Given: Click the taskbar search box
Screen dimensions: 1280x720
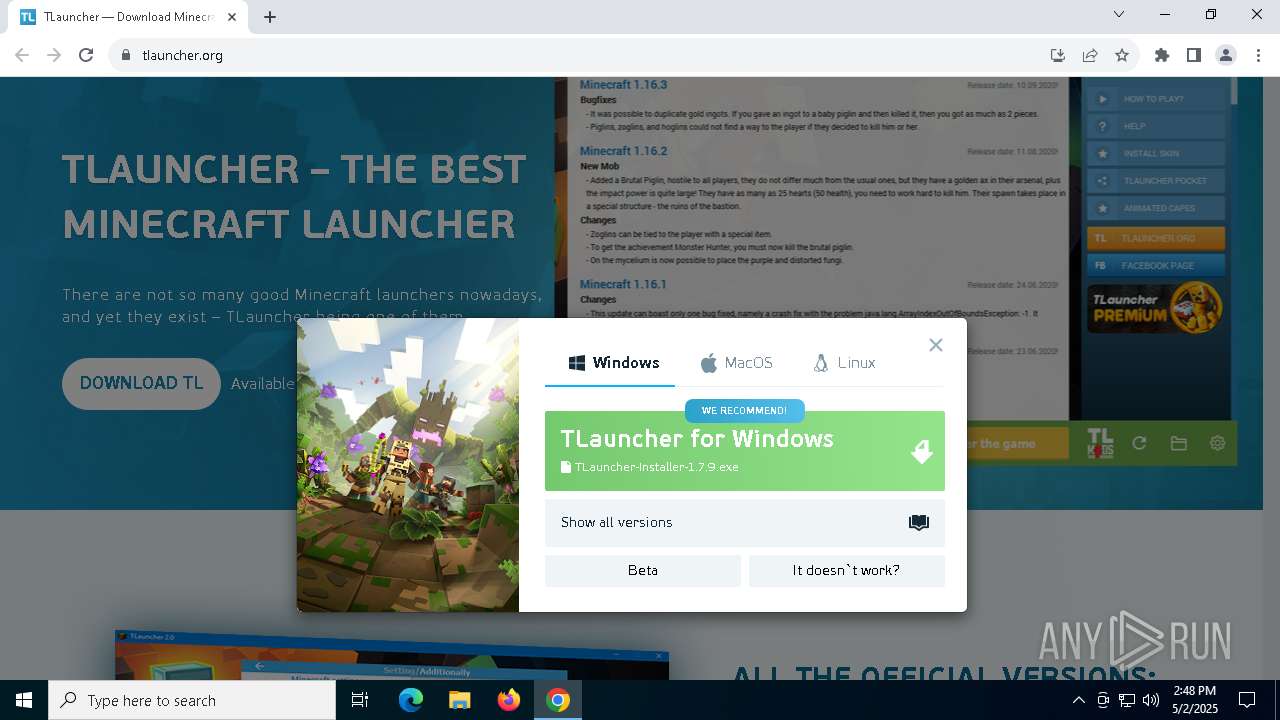Looking at the screenshot, I should [192, 700].
